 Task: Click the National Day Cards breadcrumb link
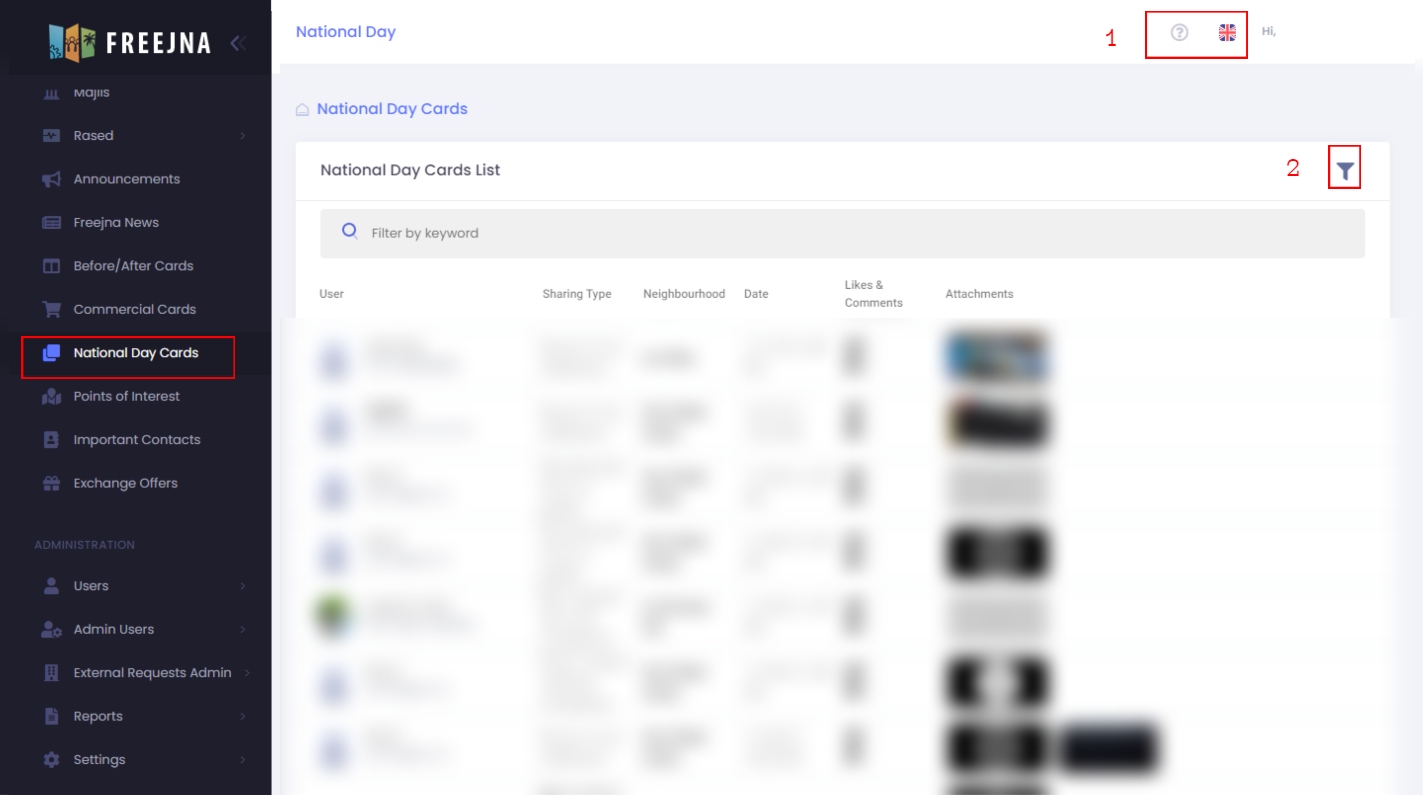pos(392,109)
